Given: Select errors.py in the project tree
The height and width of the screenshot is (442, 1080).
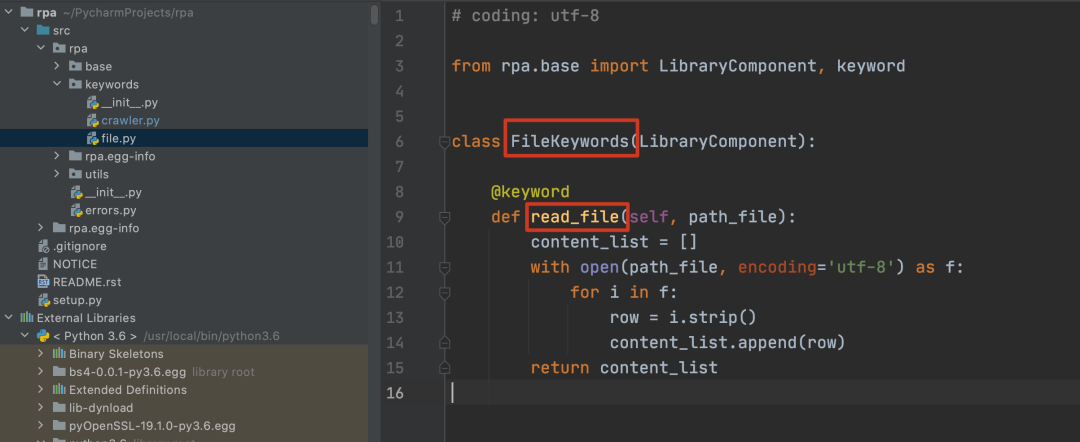Looking at the screenshot, I should [x=111, y=210].
